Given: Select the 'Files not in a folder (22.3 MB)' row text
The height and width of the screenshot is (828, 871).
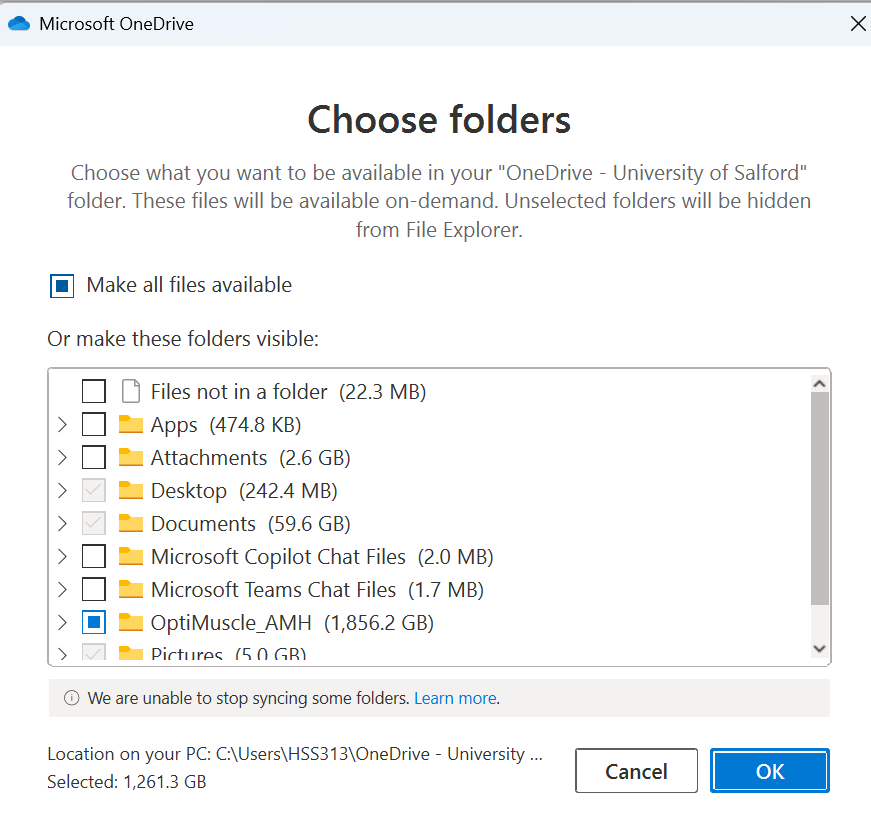Looking at the screenshot, I should pos(288,392).
